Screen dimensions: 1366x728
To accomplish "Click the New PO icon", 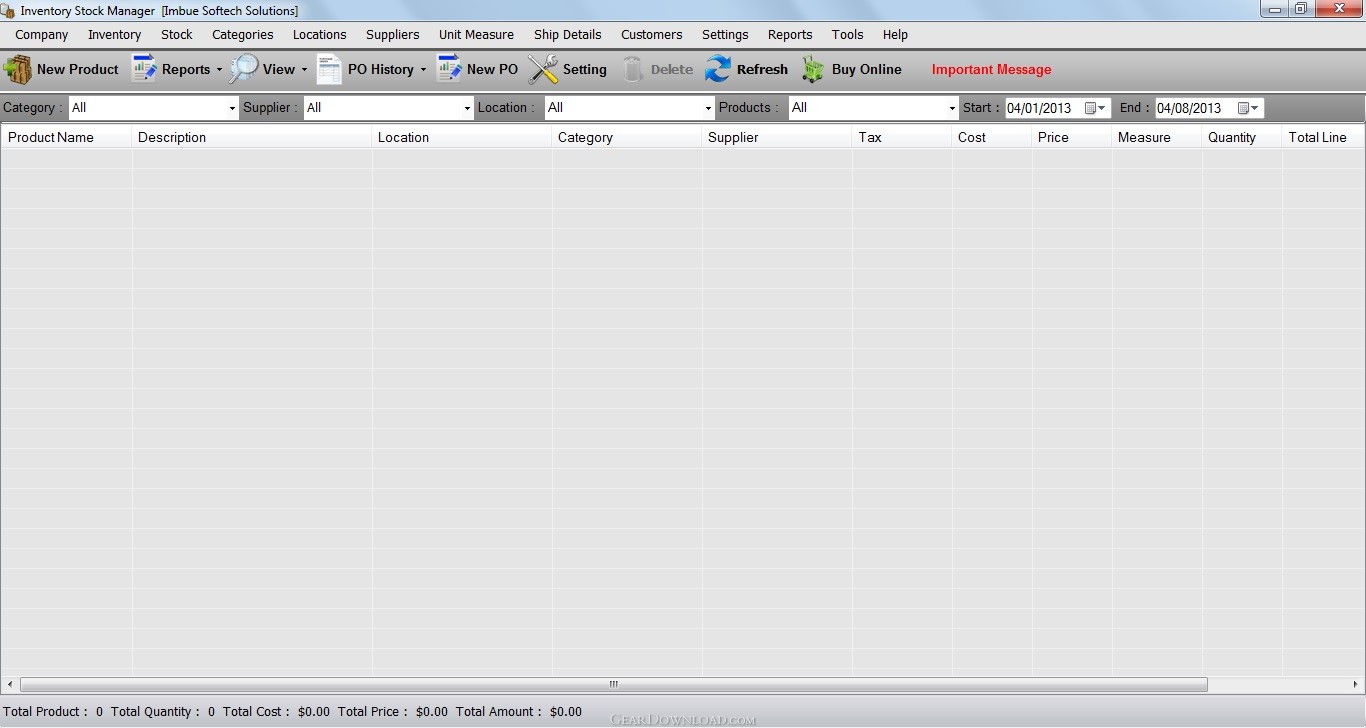I will point(449,69).
